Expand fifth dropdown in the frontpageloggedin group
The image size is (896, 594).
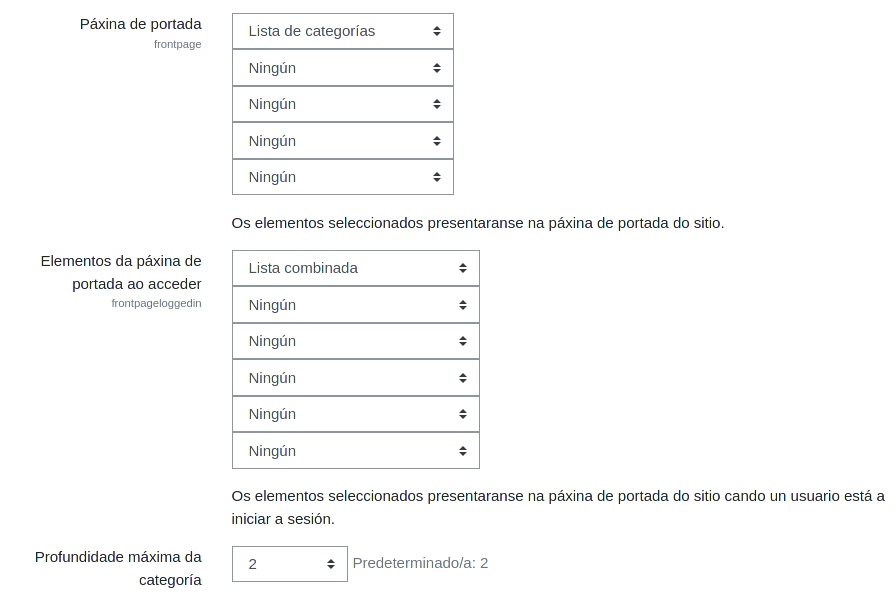click(355, 414)
